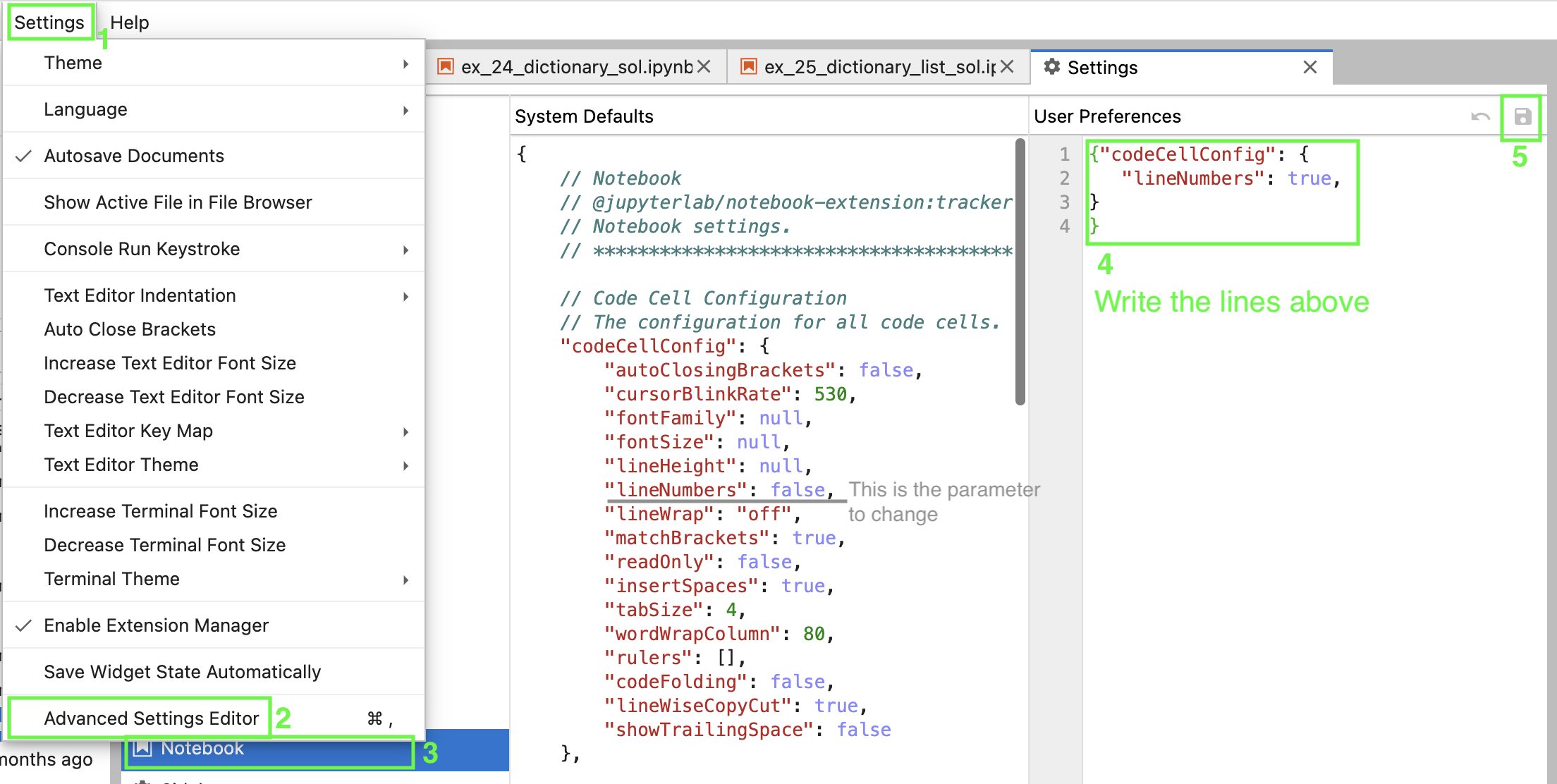Viewport: 1557px width, 784px height.
Task: Click the "lineWrap": "off" entry
Action: 703,514
